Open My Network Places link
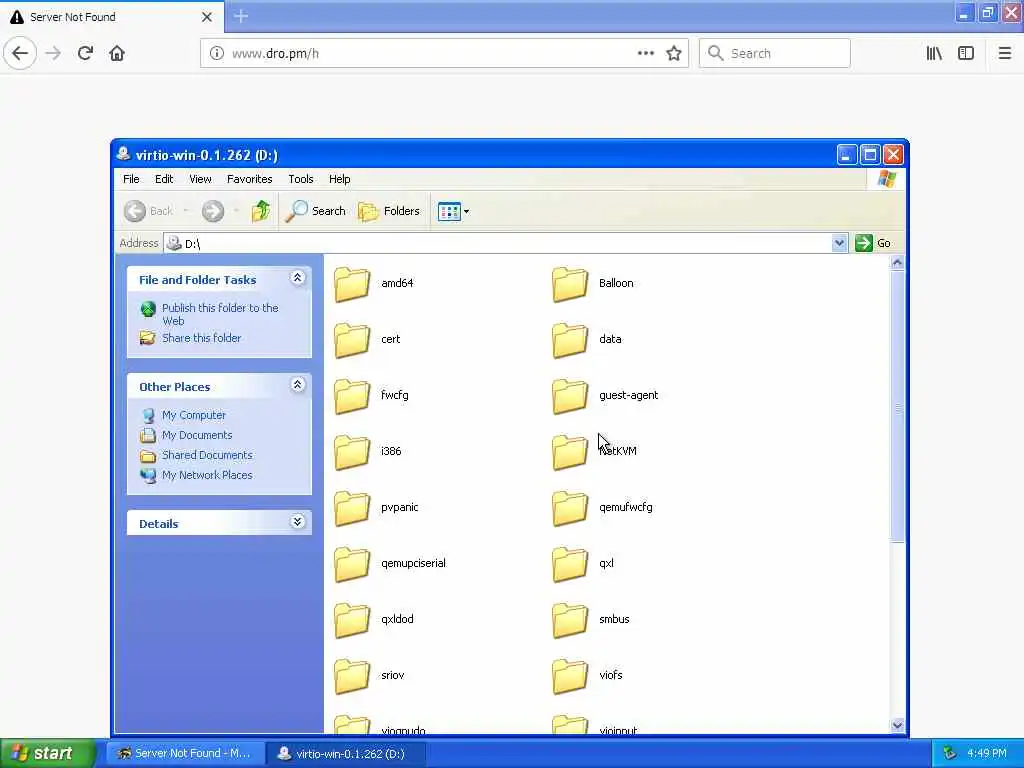Viewport: 1024px width, 768px height. coord(207,475)
